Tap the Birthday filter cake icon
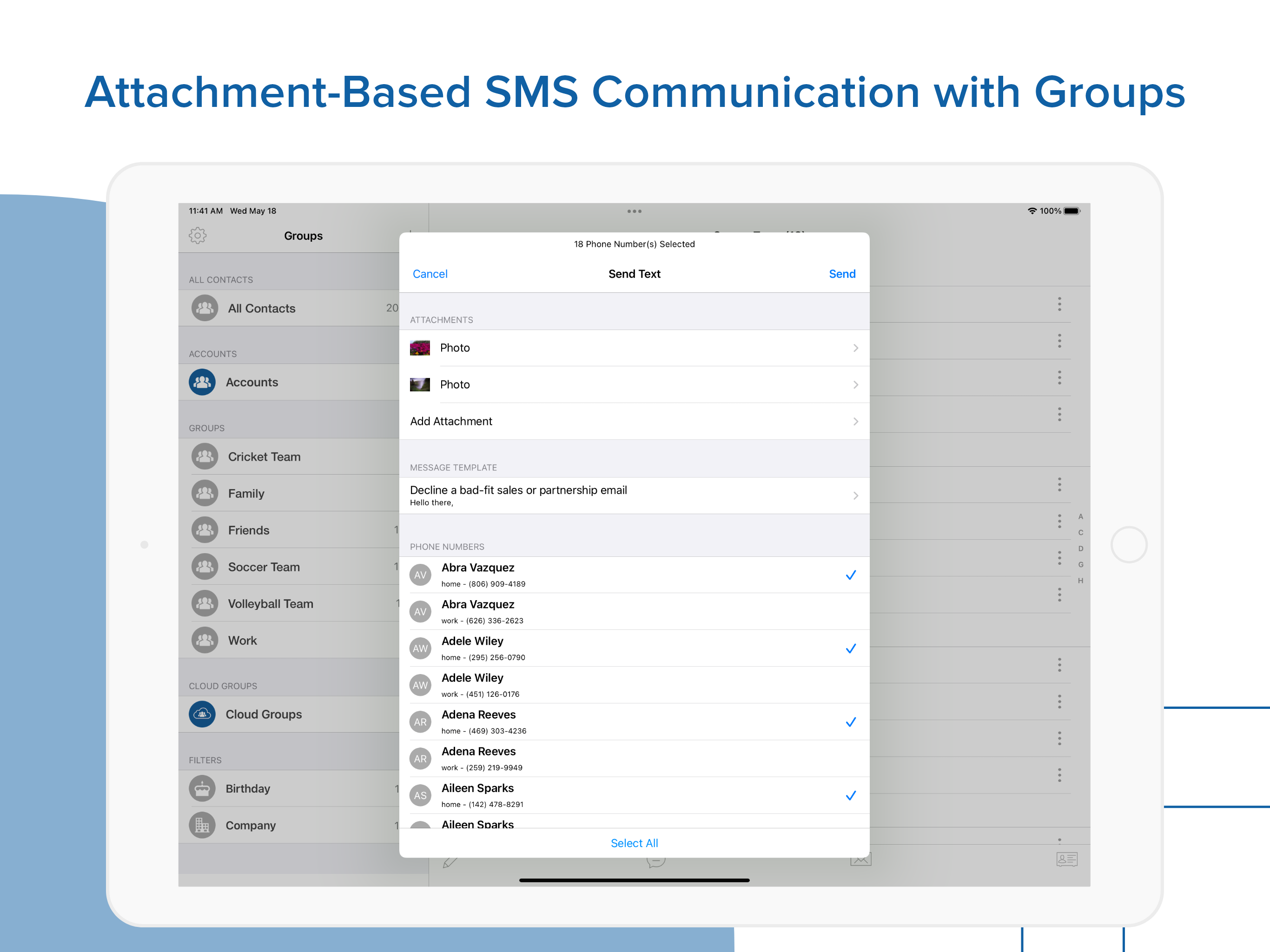1270x952 pixels. pos(202,788)
